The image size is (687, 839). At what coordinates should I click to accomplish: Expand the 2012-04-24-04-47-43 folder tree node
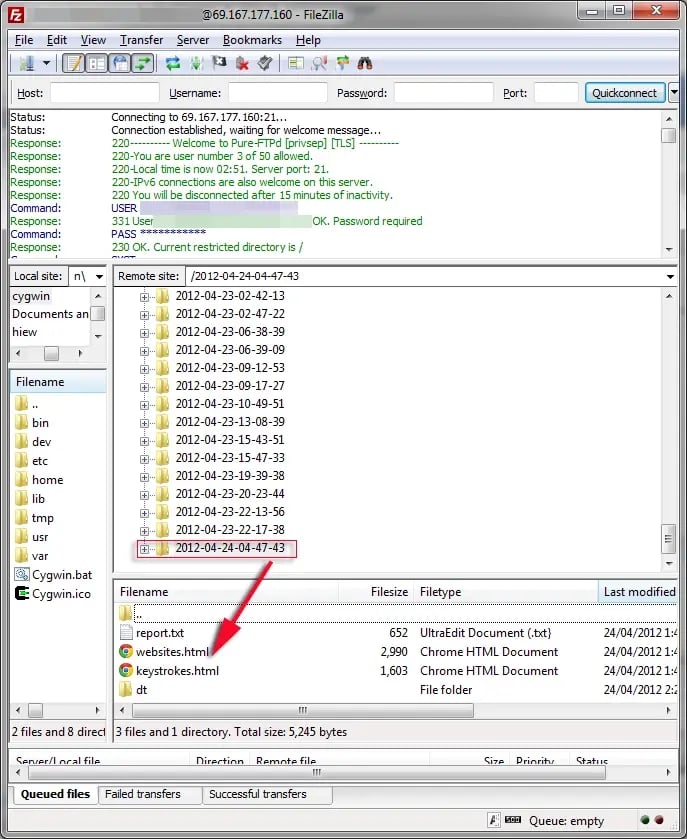pos(144,548)
